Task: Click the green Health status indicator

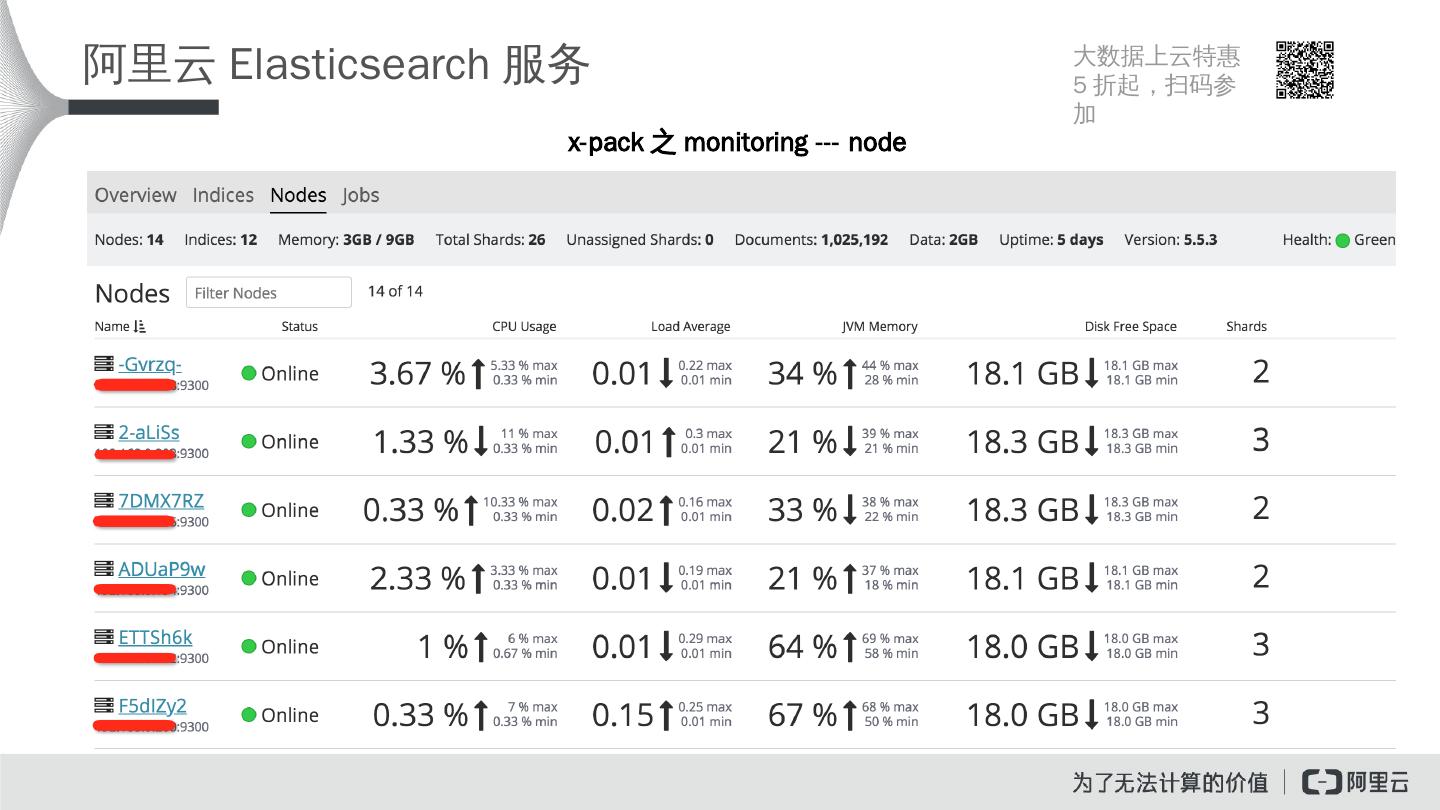Action: [1343, 240]
